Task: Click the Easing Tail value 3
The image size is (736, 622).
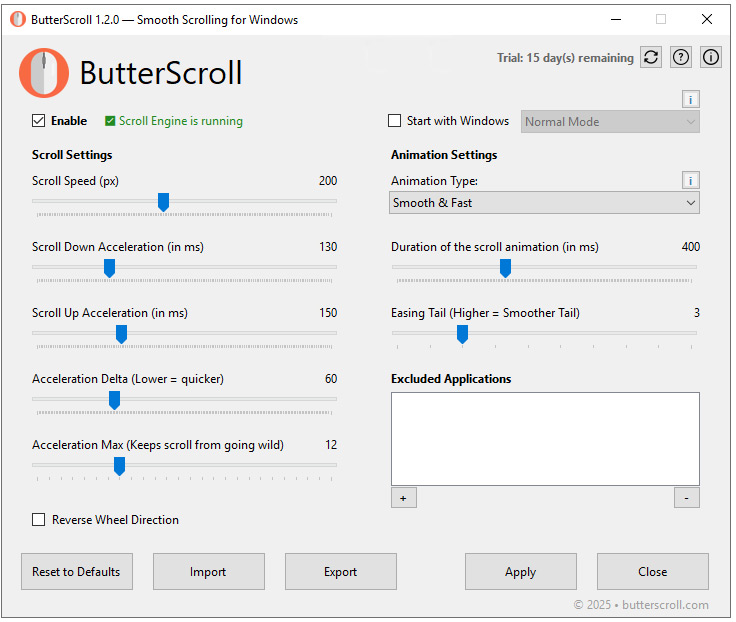Action: click(x=697, y=313)
